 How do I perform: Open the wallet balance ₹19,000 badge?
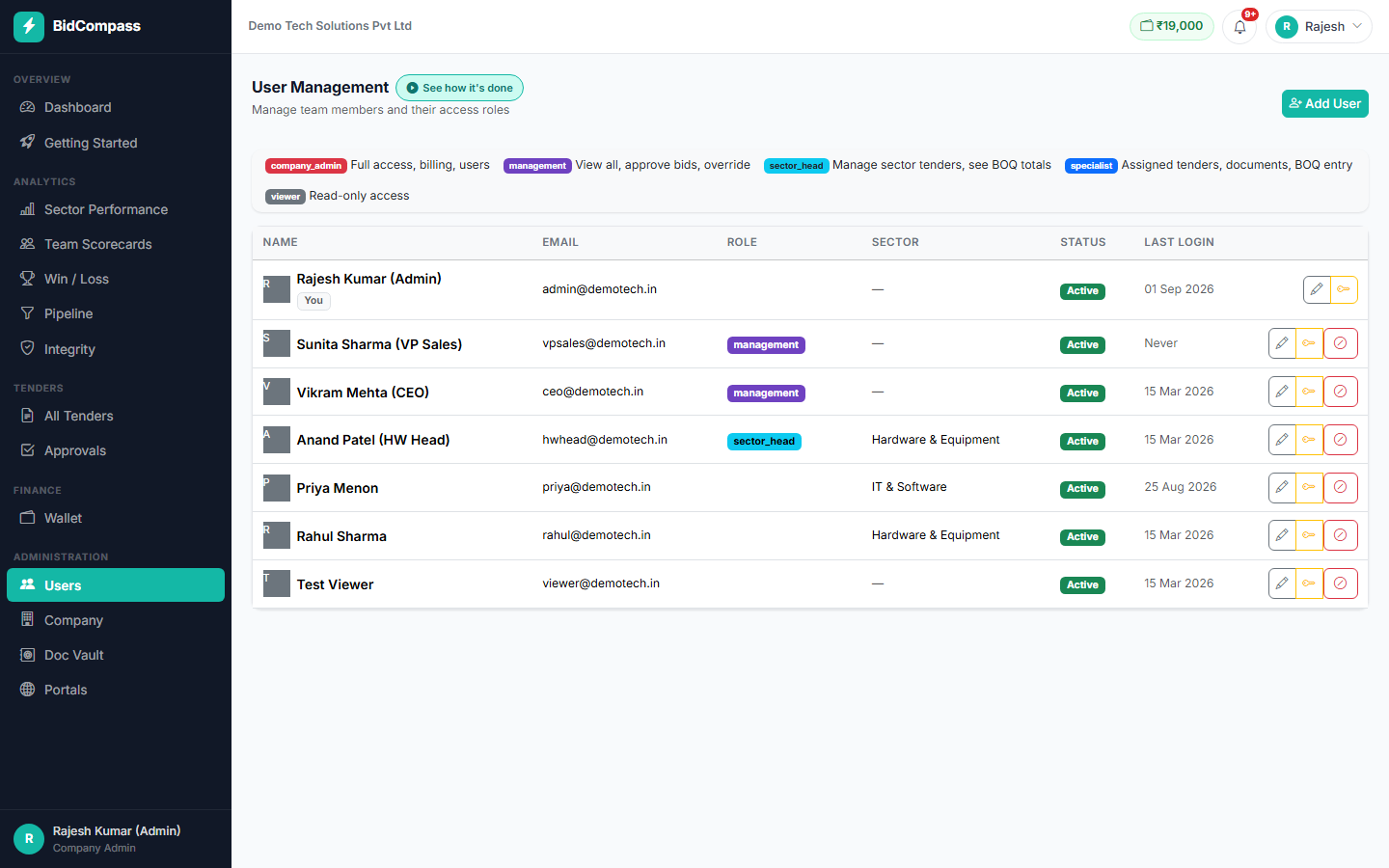1172,26
